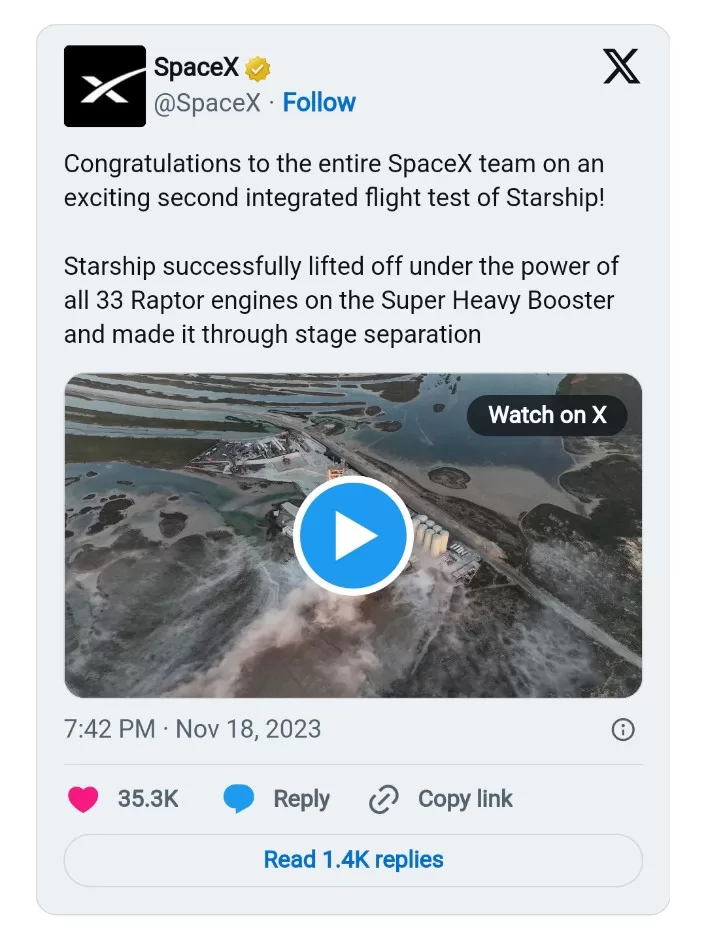The image size is (706, 938).
Task: Click the gold verified badge
Action: (x=258, y=69)
